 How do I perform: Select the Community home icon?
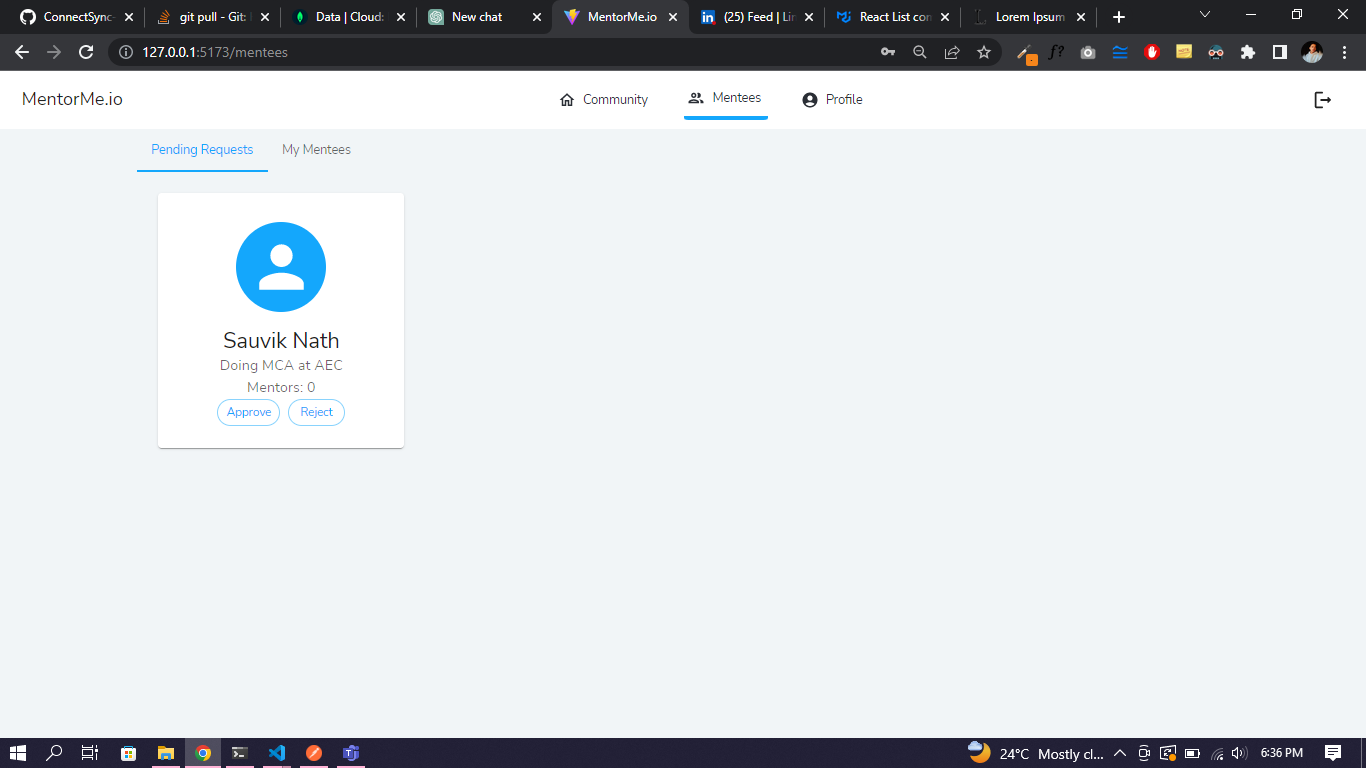click(x=567, y=99)
